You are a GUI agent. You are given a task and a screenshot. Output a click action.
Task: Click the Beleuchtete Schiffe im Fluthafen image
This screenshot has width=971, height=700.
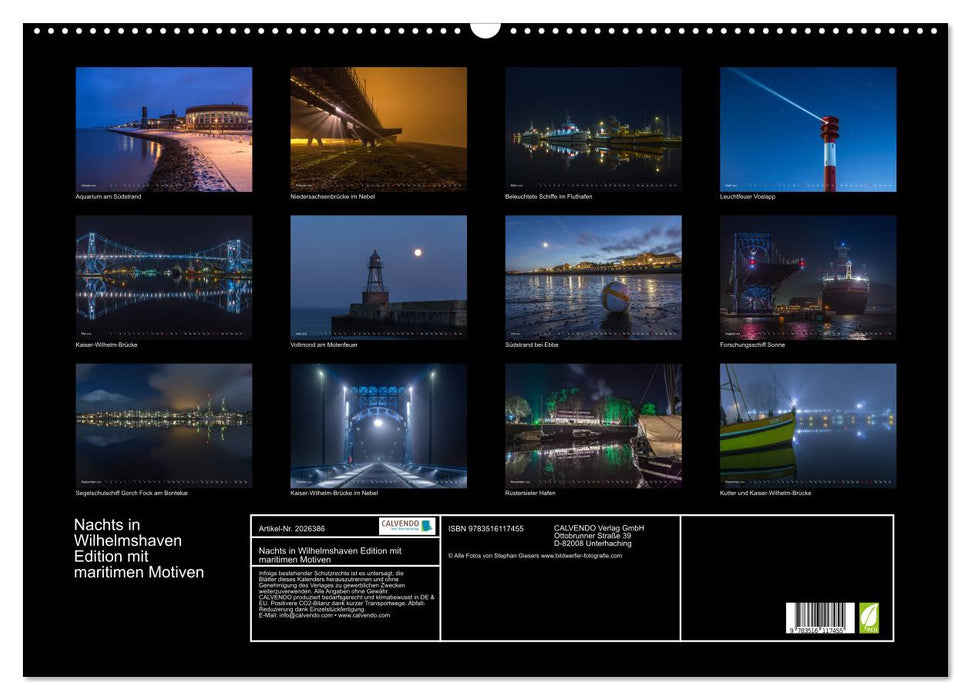coord(591,128)
